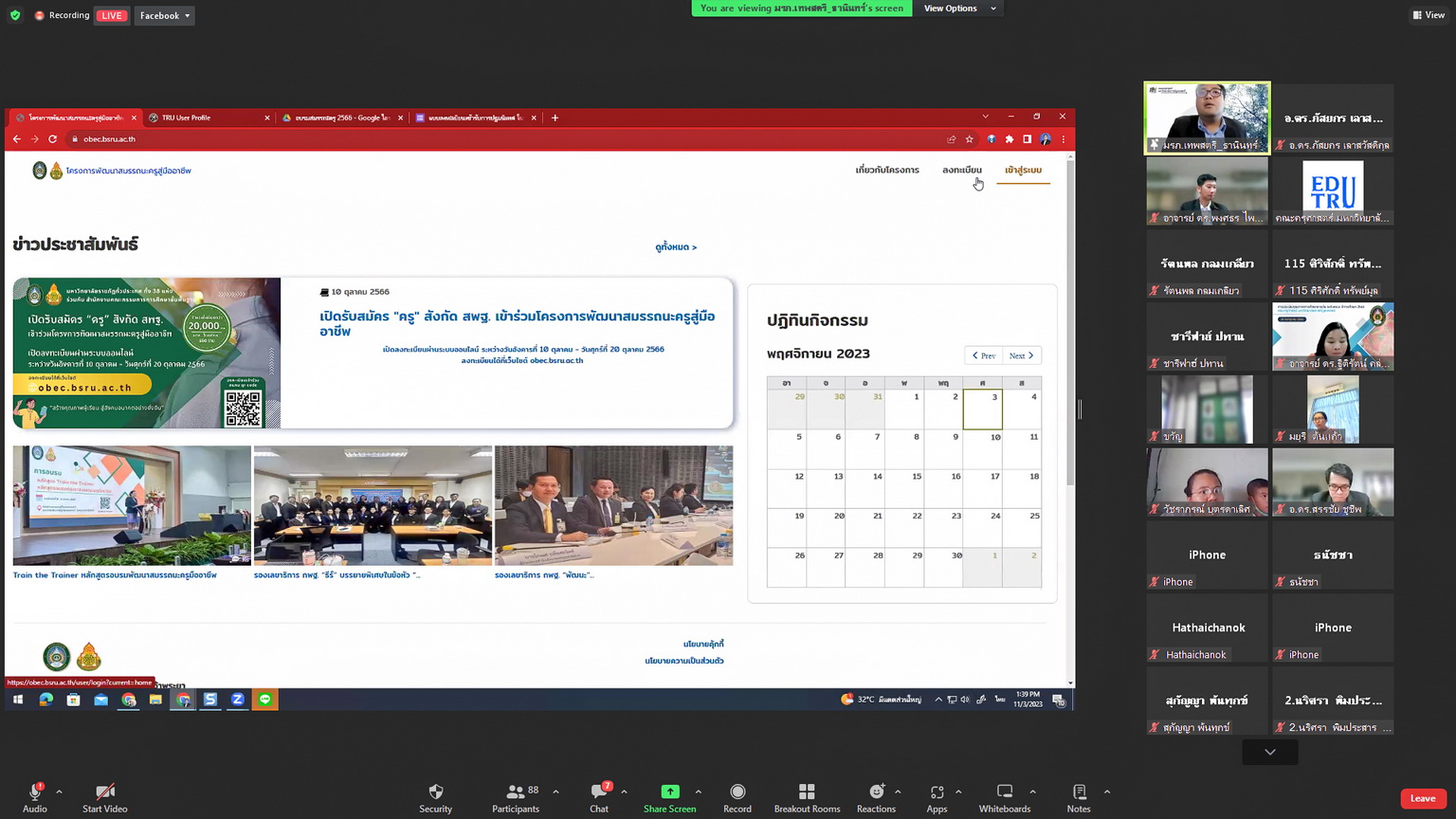The image size is (1456, 819).
Task: Click the File Explorer folder in shared taskbar
Action: [155, 700]
